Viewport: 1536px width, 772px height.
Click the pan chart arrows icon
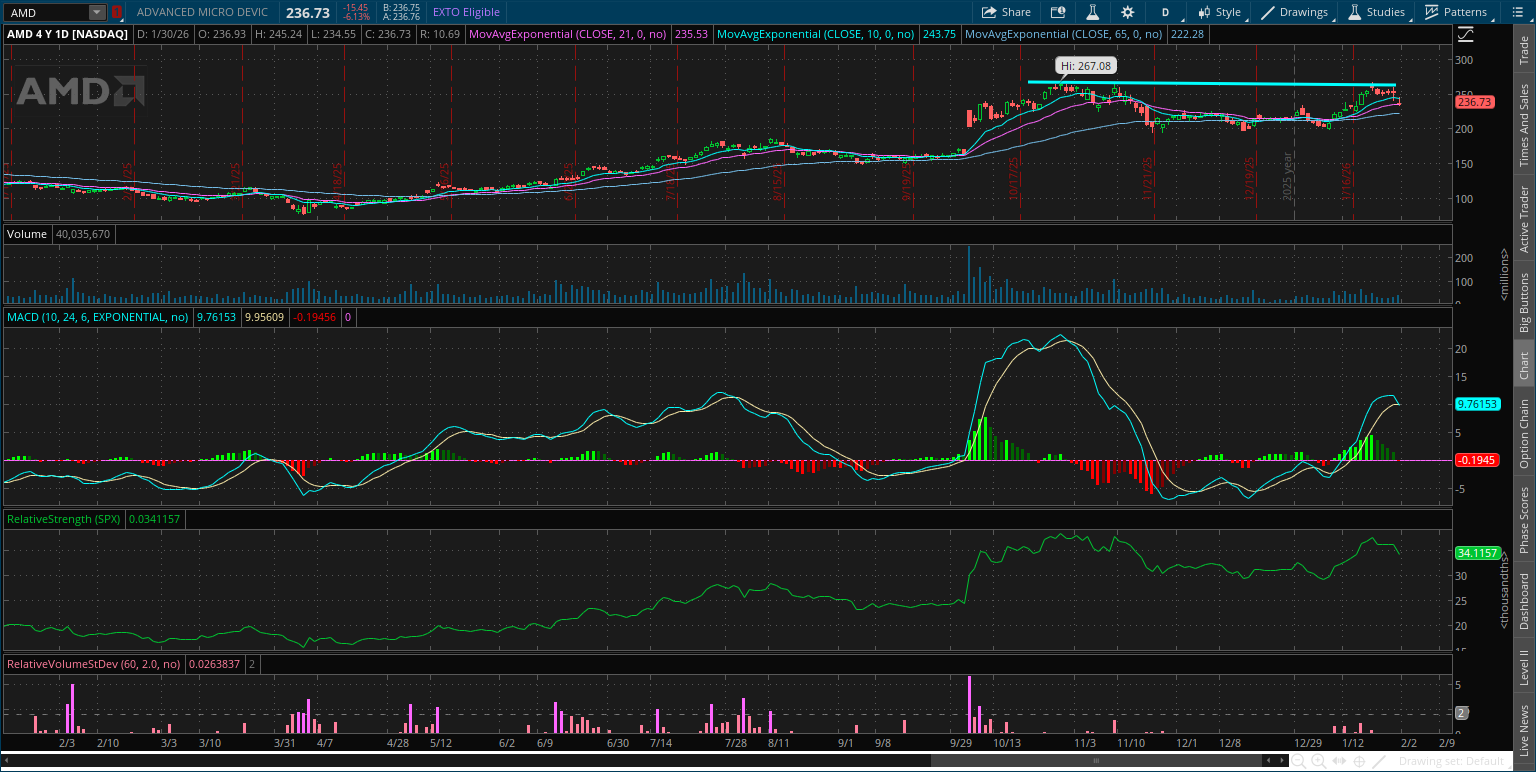click(1339, 761)
